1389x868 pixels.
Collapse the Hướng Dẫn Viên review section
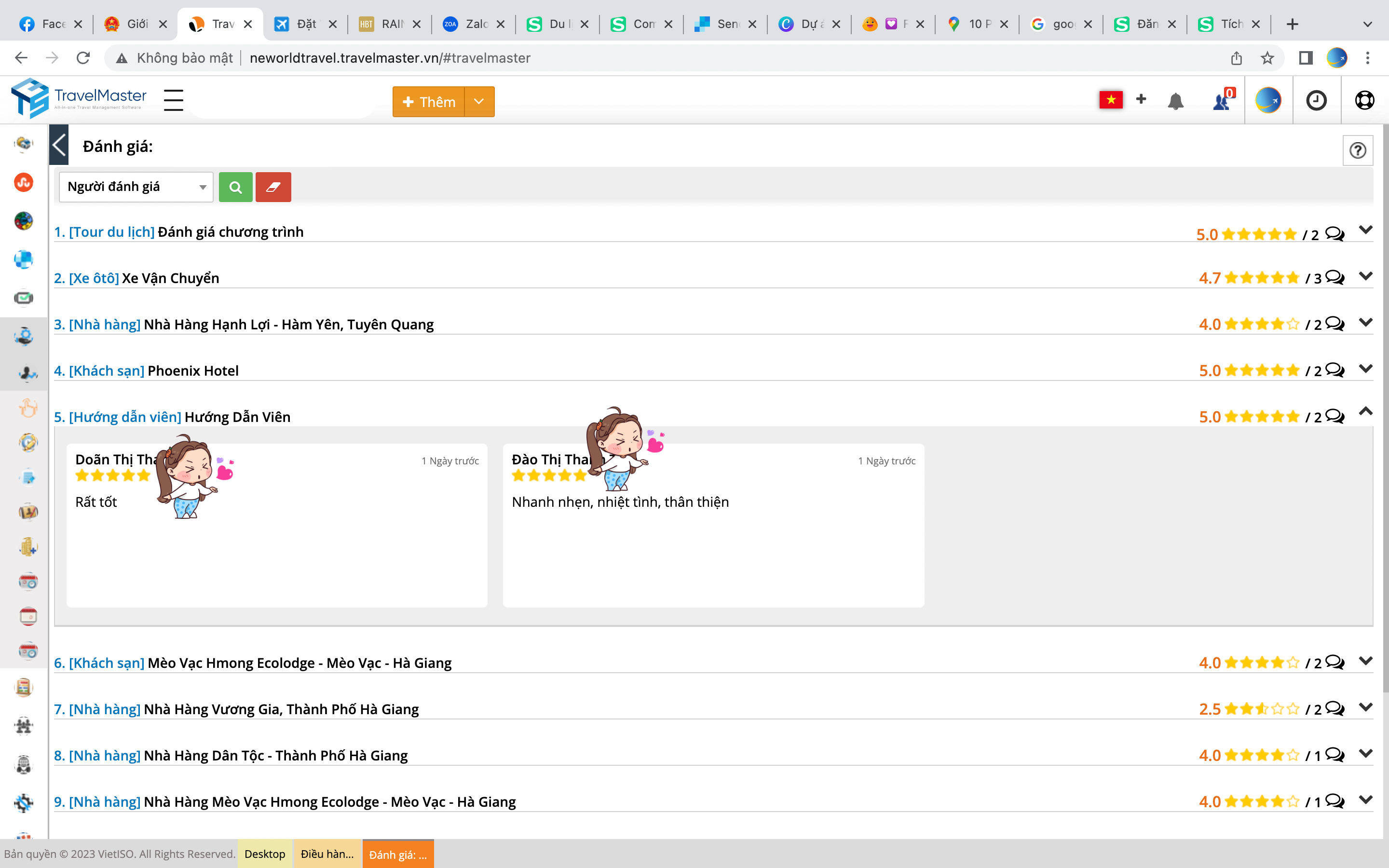click(1366, 412)
